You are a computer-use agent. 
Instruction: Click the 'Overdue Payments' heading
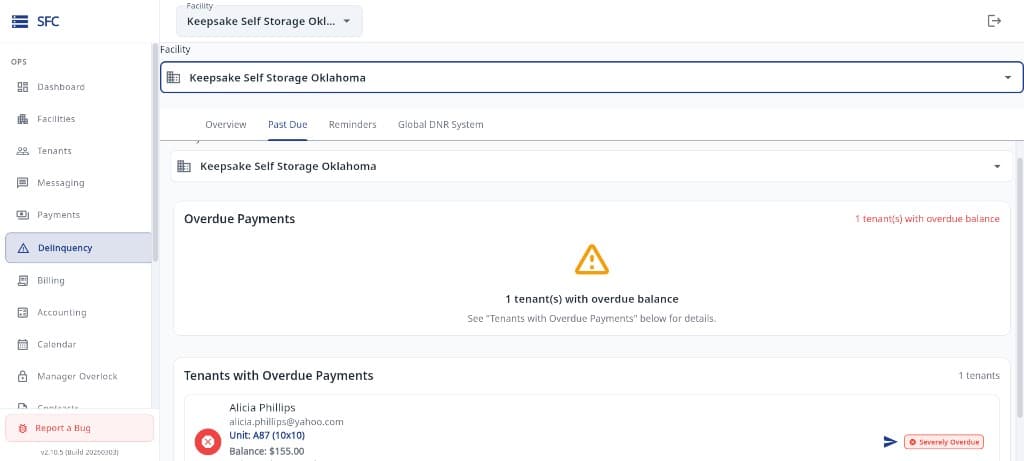pyautogui.click(x=240, y=219)
